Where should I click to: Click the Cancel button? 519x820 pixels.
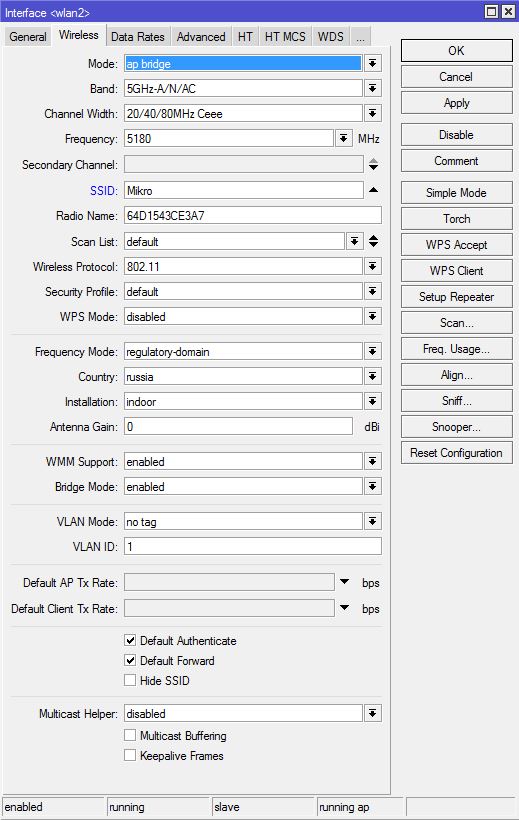[456, 77]
